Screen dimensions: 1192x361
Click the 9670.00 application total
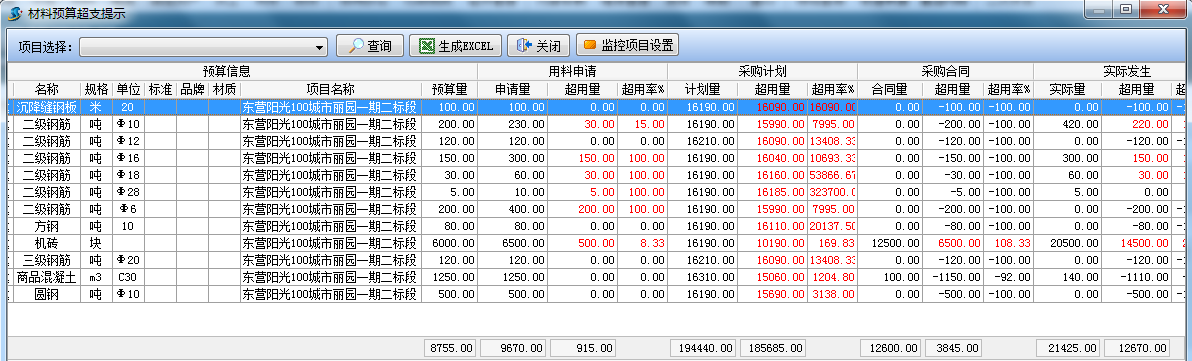pyautogui.click(x=513, y=348)
